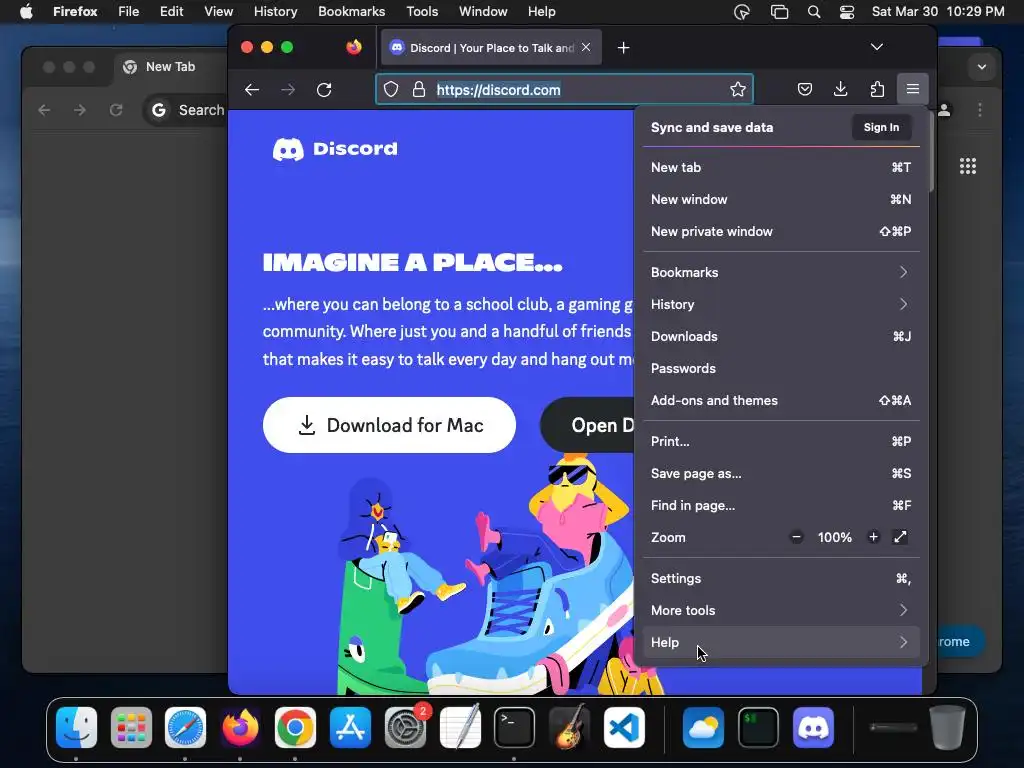Open Add-ons and themes
The image size is (1024, 768).
(781, 400)
